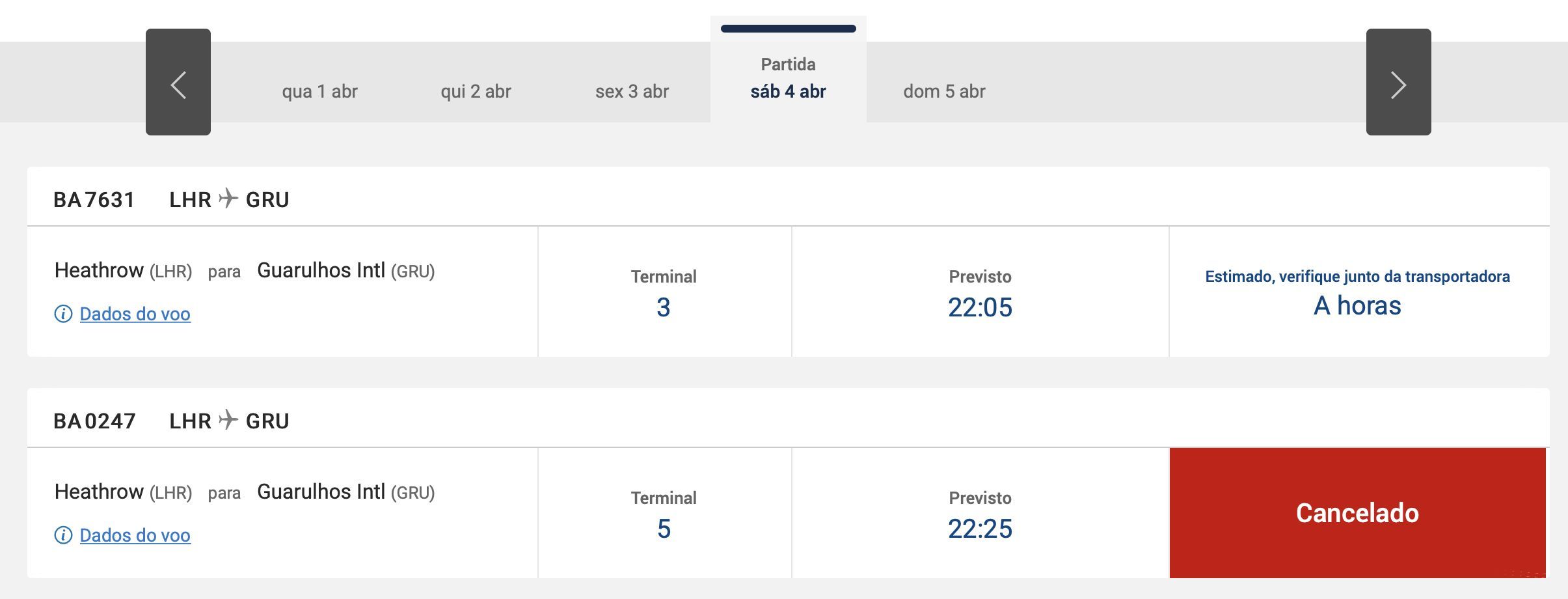Click info icon beside BA7631 flight data
Viewport: 1568px width, 599px height.
pyautogui.click(x=63, y=314)
